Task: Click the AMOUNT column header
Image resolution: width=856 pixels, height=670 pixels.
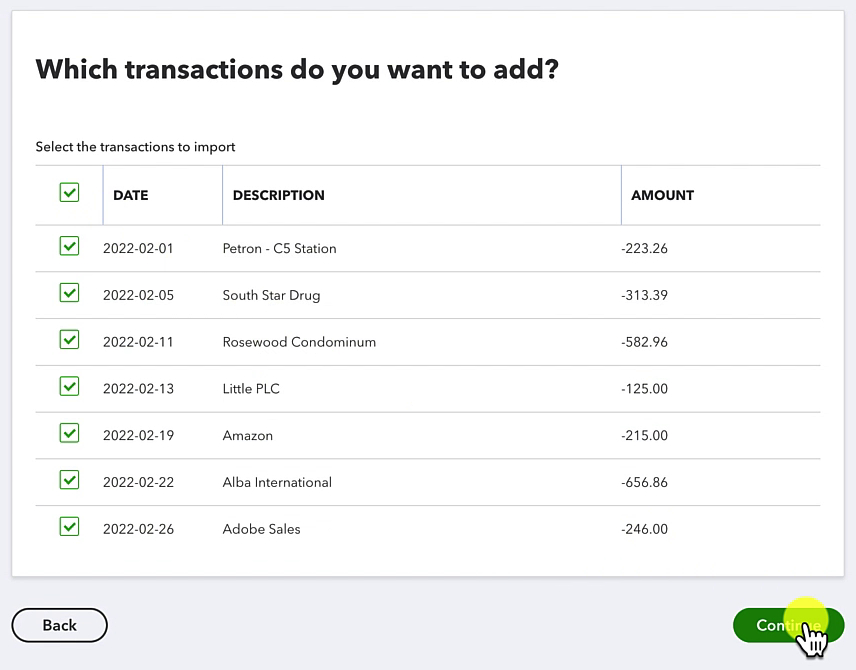Action: point(662,195)
